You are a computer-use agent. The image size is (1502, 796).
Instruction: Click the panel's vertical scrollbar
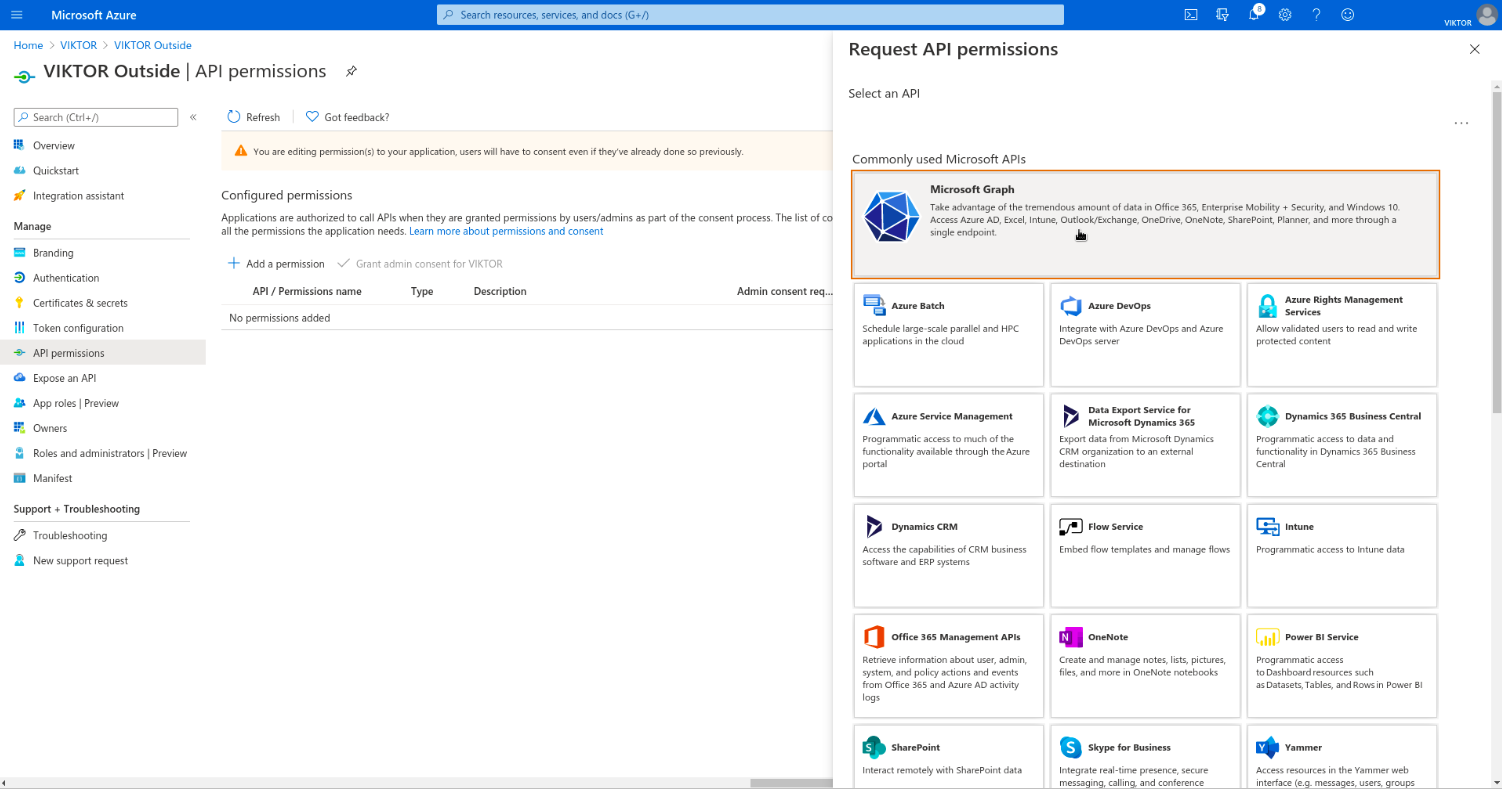click(x=1496, y=250)
